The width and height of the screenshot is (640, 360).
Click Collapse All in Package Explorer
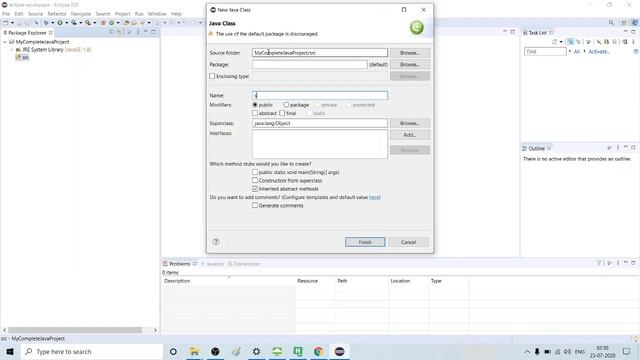pos(111,31)
